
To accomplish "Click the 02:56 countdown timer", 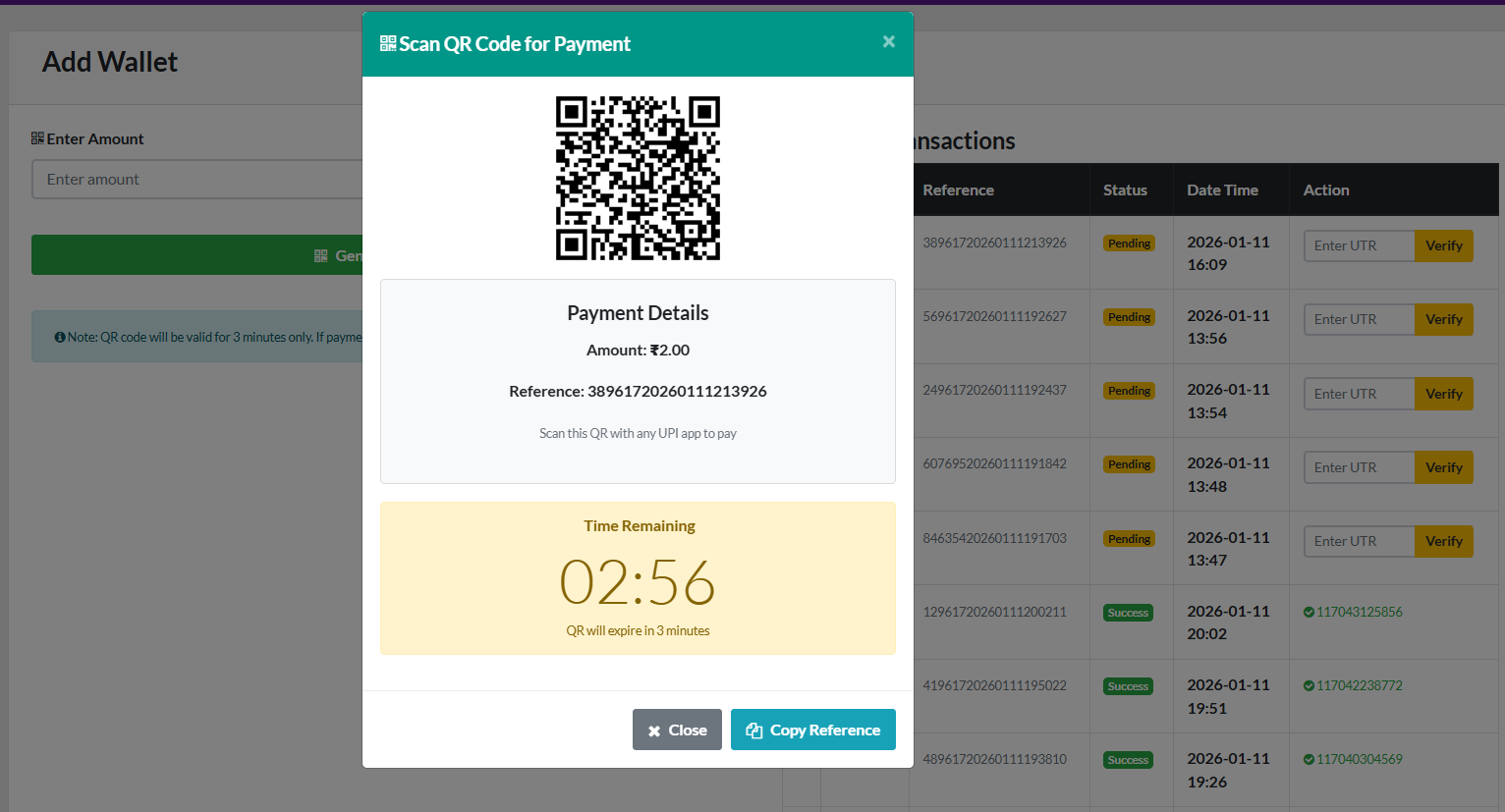I will click(x=638, y=581).
